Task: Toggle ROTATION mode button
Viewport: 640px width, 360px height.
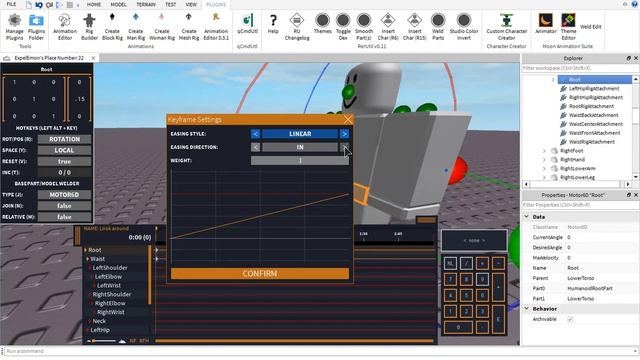Action: (x=64, y=139)
